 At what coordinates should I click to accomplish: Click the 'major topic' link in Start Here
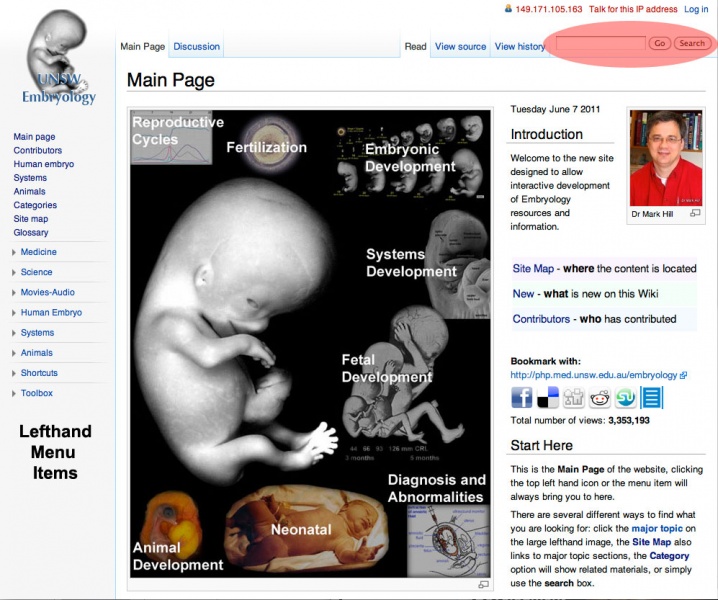click(657, 528)
